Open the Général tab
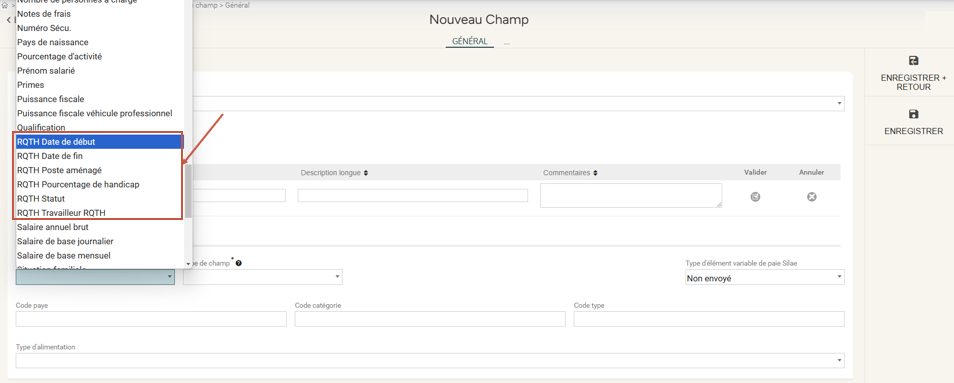This screenshot has height=383, width=954. point(469,42)
